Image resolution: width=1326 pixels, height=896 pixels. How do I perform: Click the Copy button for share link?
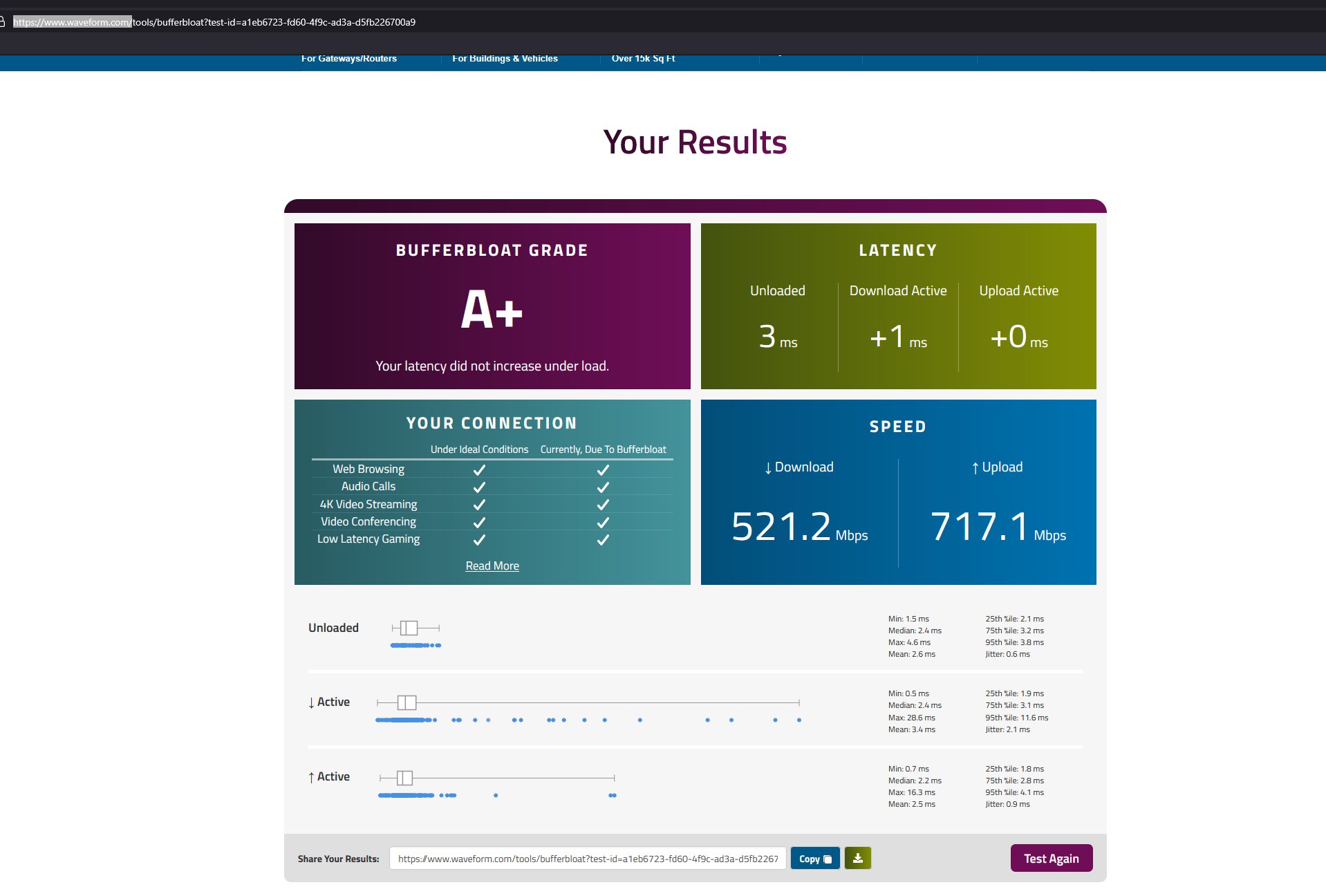814,859
